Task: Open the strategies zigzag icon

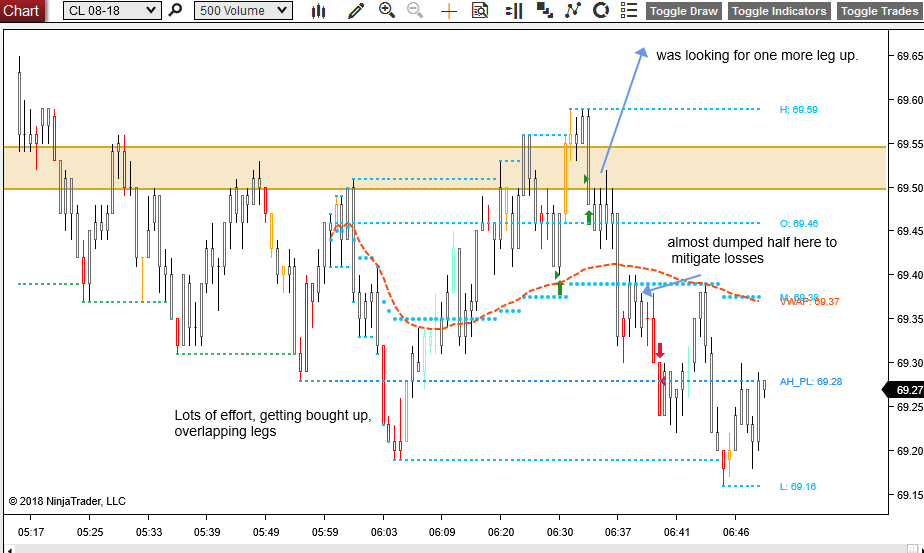Action: click(573, 10)
